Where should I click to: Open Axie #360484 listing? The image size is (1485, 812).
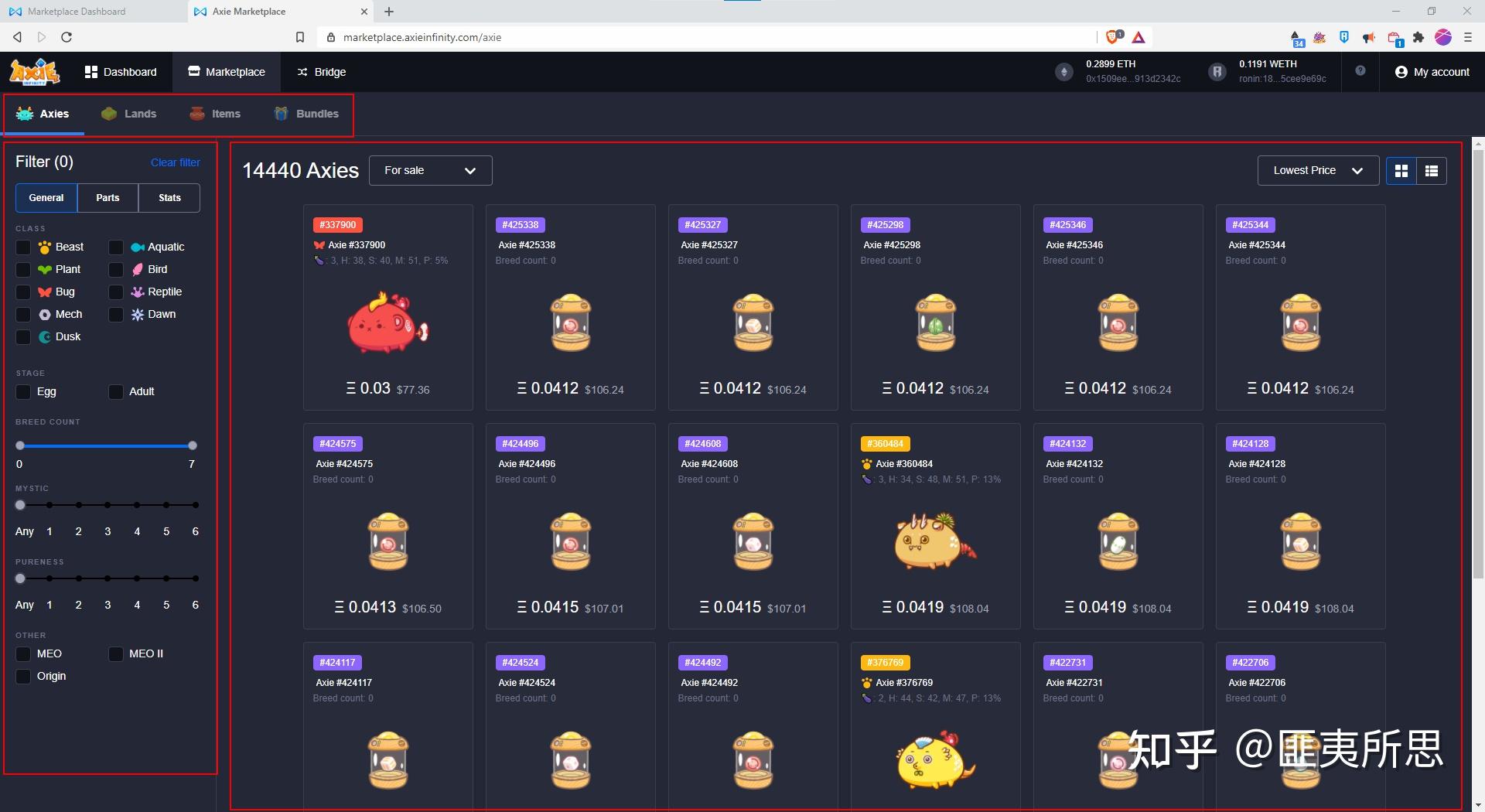(x=935, y=526)
